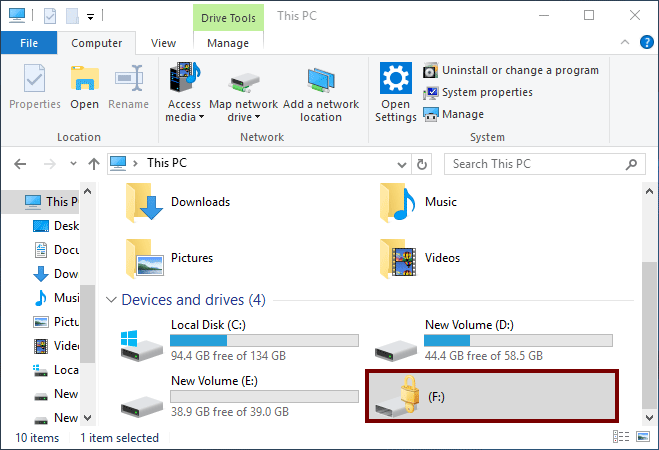Click the main pane scroll down arrow
This screenshot has width=659, height=450.
pyautogui.click(x=649, y=418)
